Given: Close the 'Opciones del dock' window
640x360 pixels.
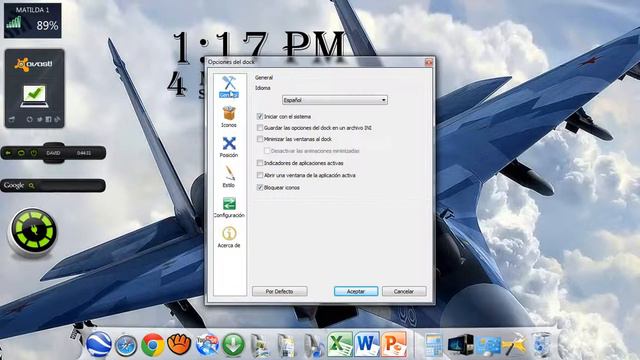Looking at the screenshot, I should click(x=429, y=62).
